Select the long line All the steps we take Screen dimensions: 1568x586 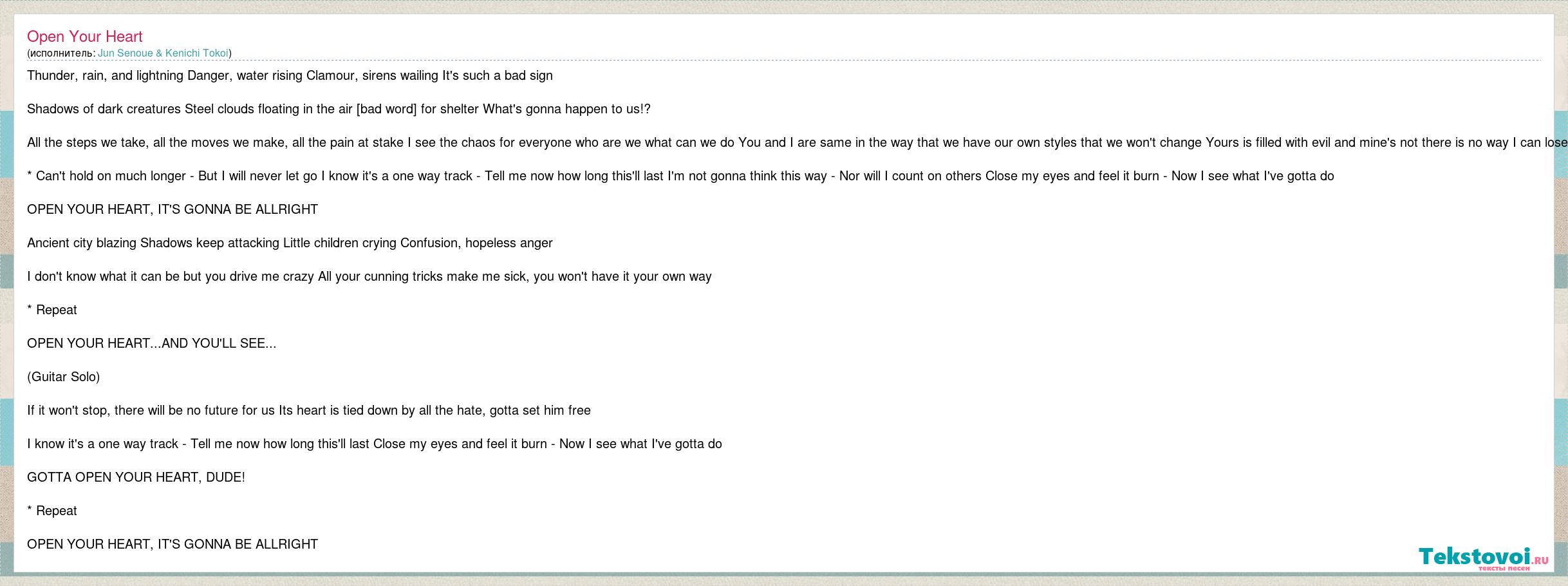(797, 142)
